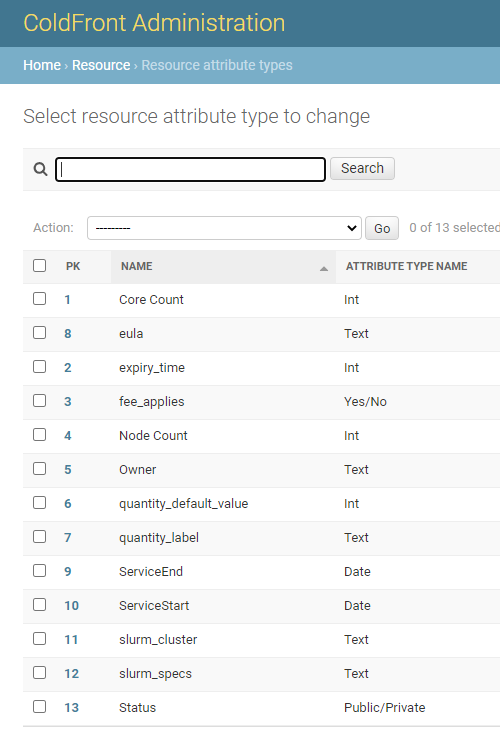Viewport: 500px width, 742px height.
Task: Check the ServiceEnd row checkbox
Action: (40, 571)
